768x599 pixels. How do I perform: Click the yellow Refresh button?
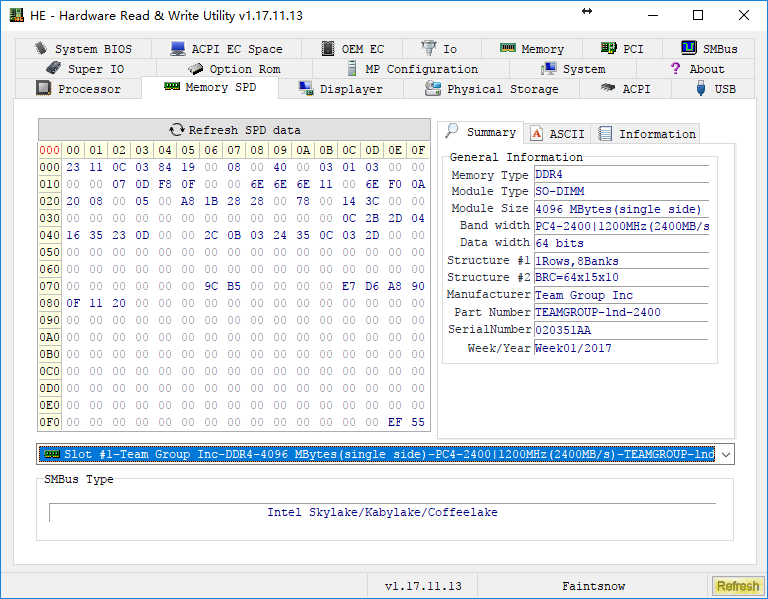pos(738,586)
